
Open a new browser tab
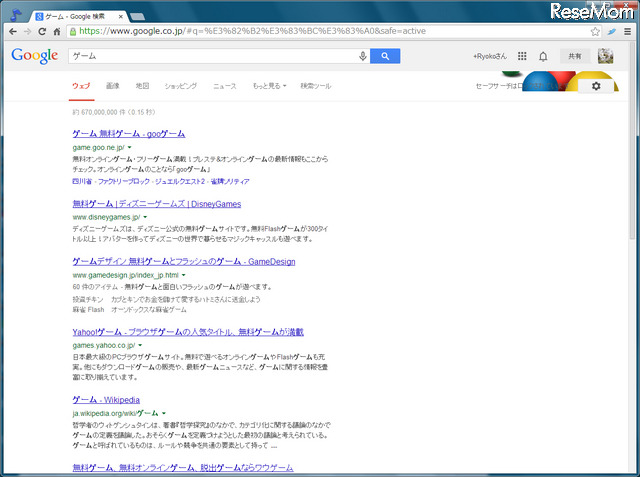click(x=137, y=17)
